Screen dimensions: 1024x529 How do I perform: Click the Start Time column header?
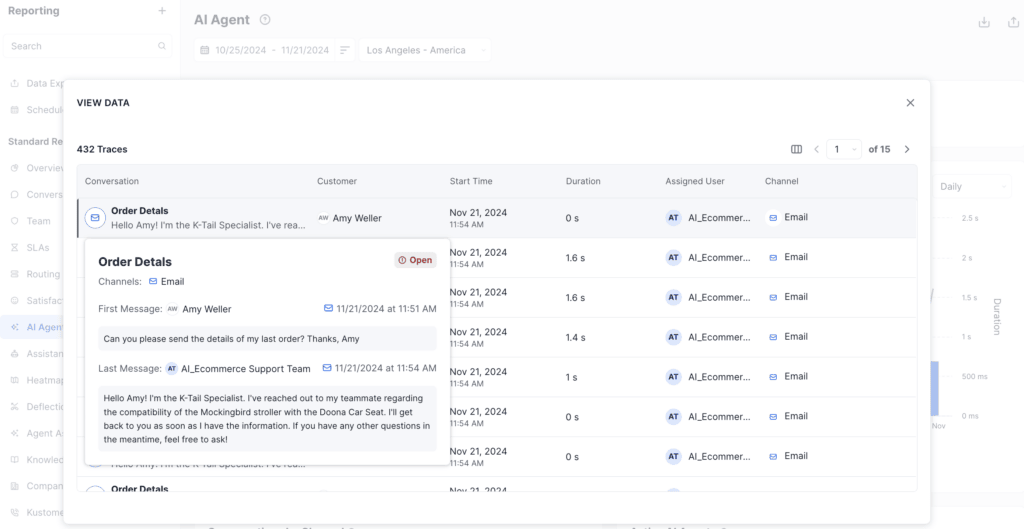pyautogui.click(x=470, y=181)
